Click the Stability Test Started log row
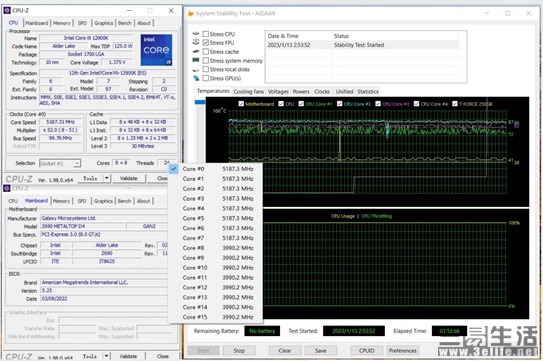This screenshot has height=361, width=543. 362,45
